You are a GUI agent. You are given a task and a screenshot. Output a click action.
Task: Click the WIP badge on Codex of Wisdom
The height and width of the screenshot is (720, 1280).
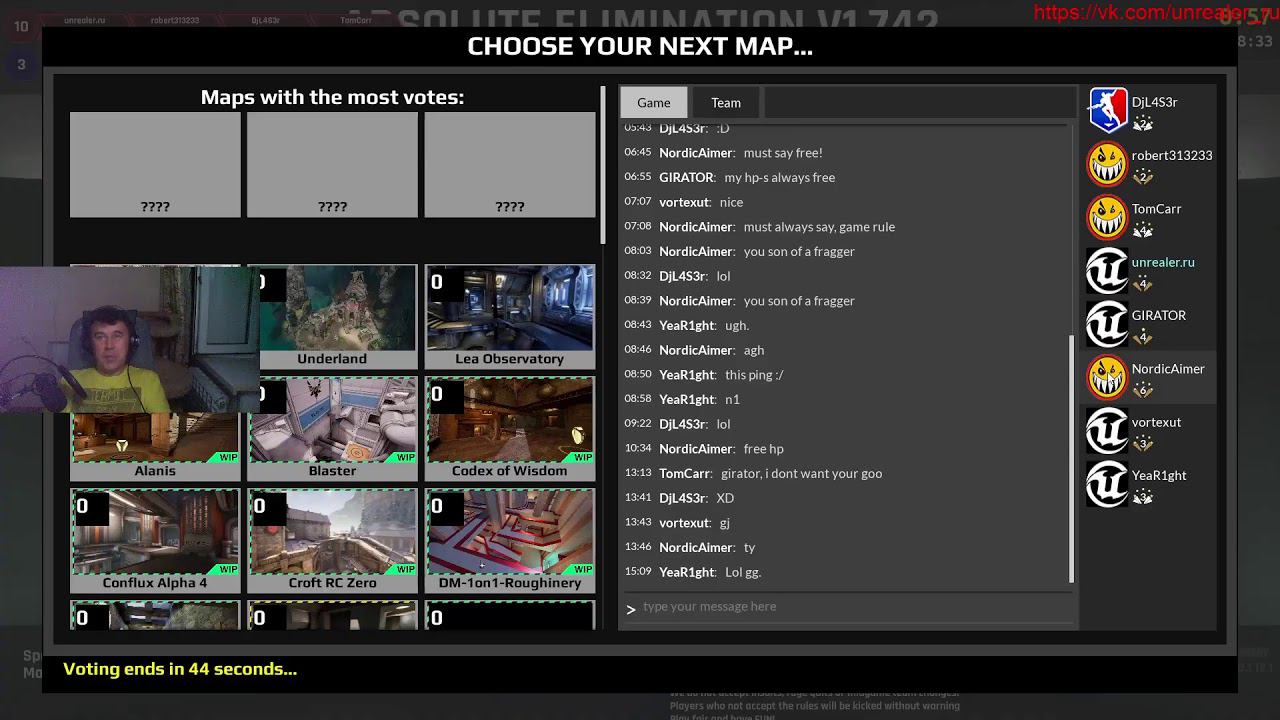(x=581, y=457)
